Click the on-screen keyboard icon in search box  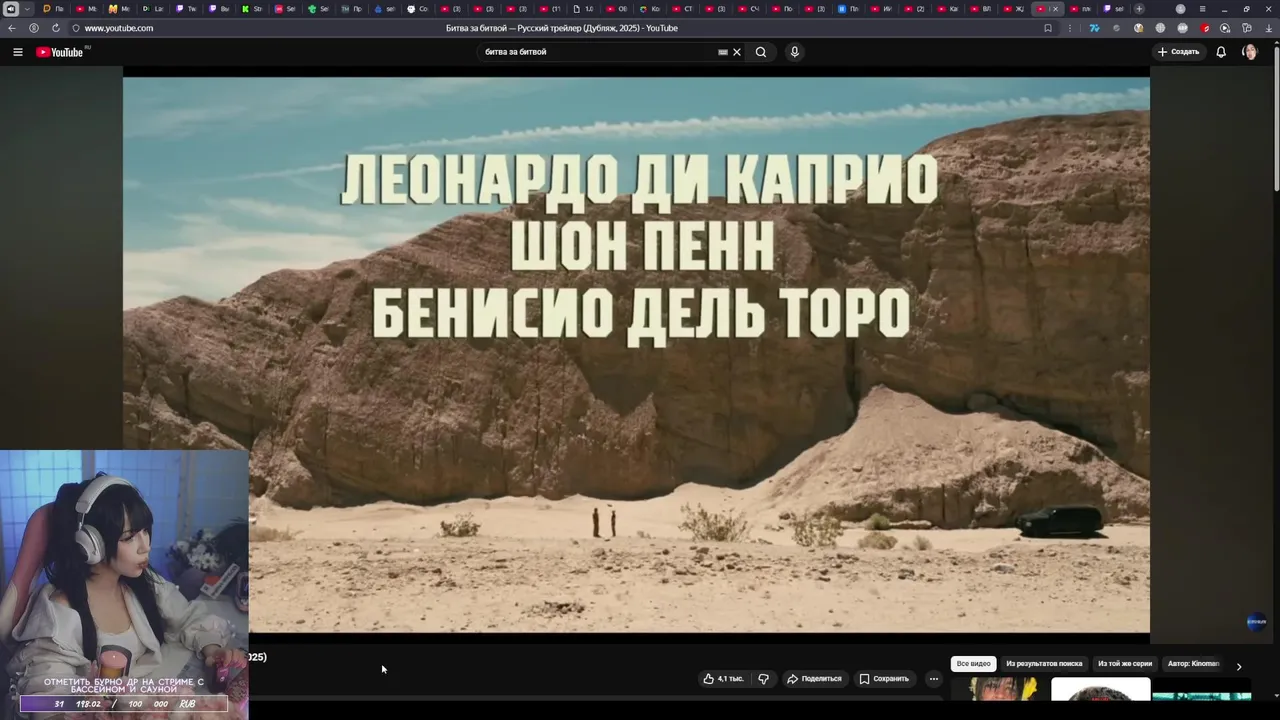[723, 52]
